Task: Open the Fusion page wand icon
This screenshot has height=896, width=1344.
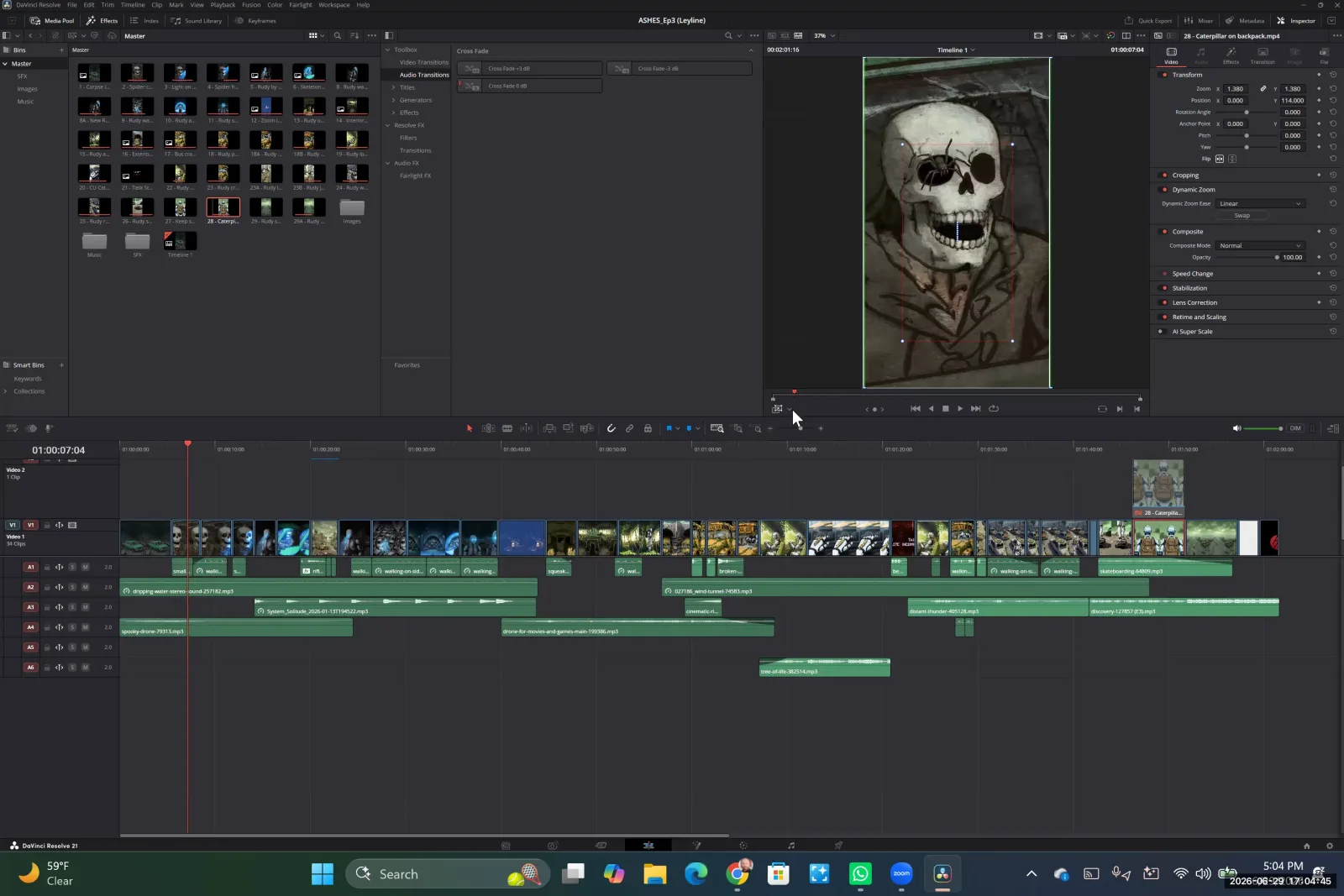Action: tap(696, 846)
